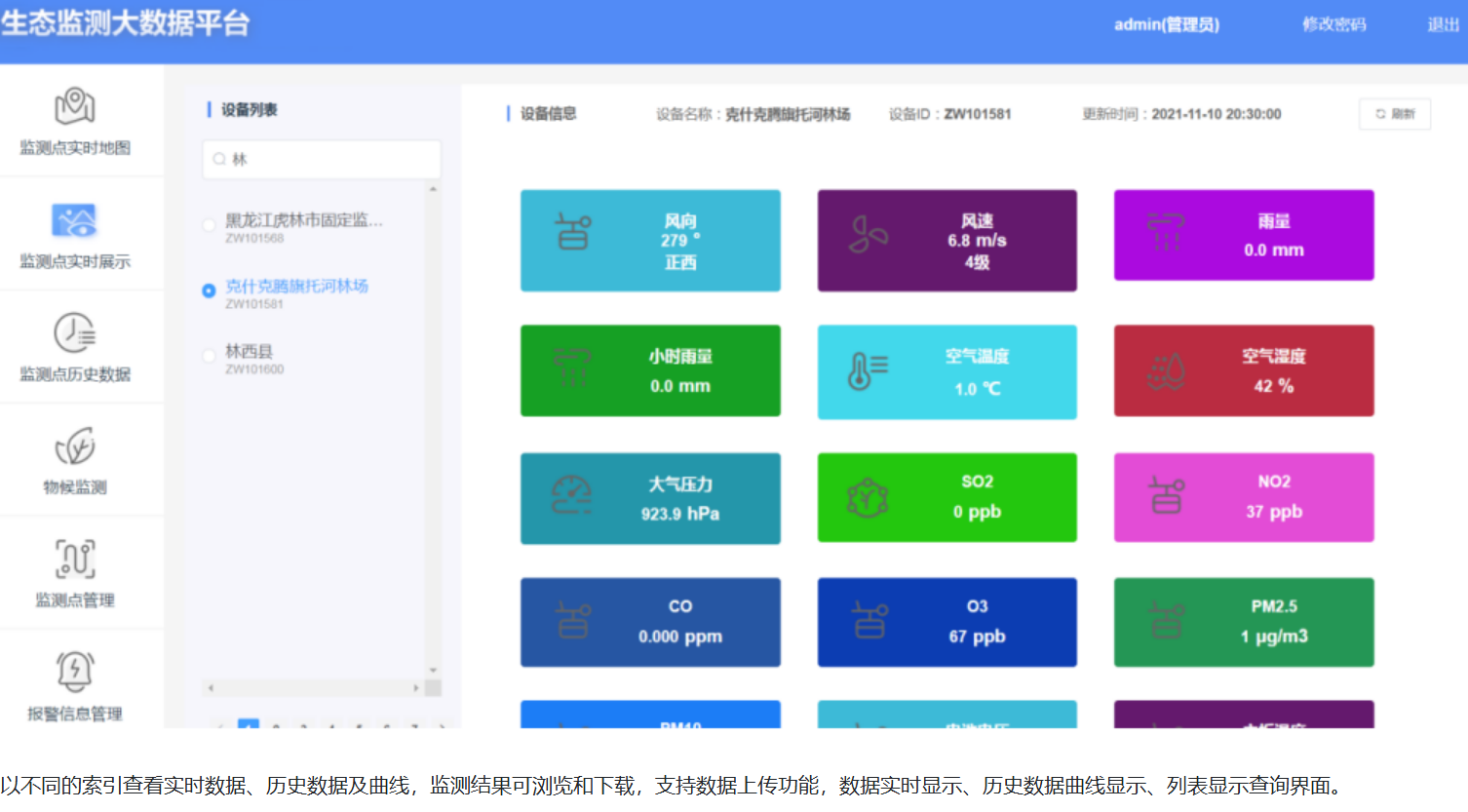1468x812 pixels.
Task: Click the update time 2021-11-10 20:30:00
Action: [x=1217, y=114]
